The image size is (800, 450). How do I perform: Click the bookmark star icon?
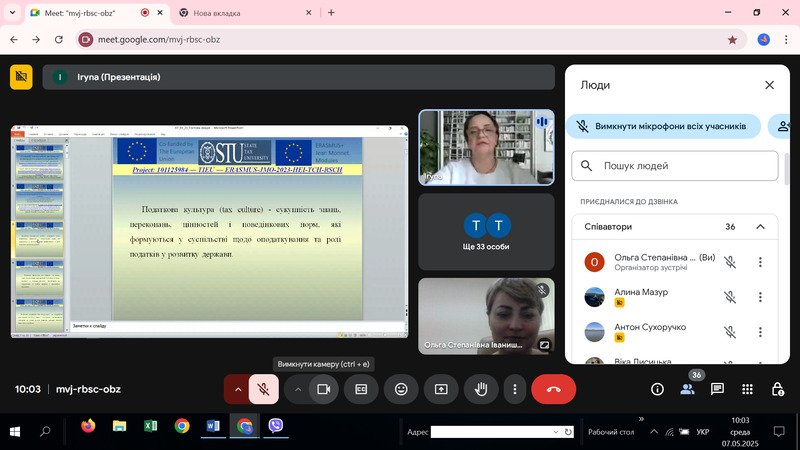(x=732, y=39)
